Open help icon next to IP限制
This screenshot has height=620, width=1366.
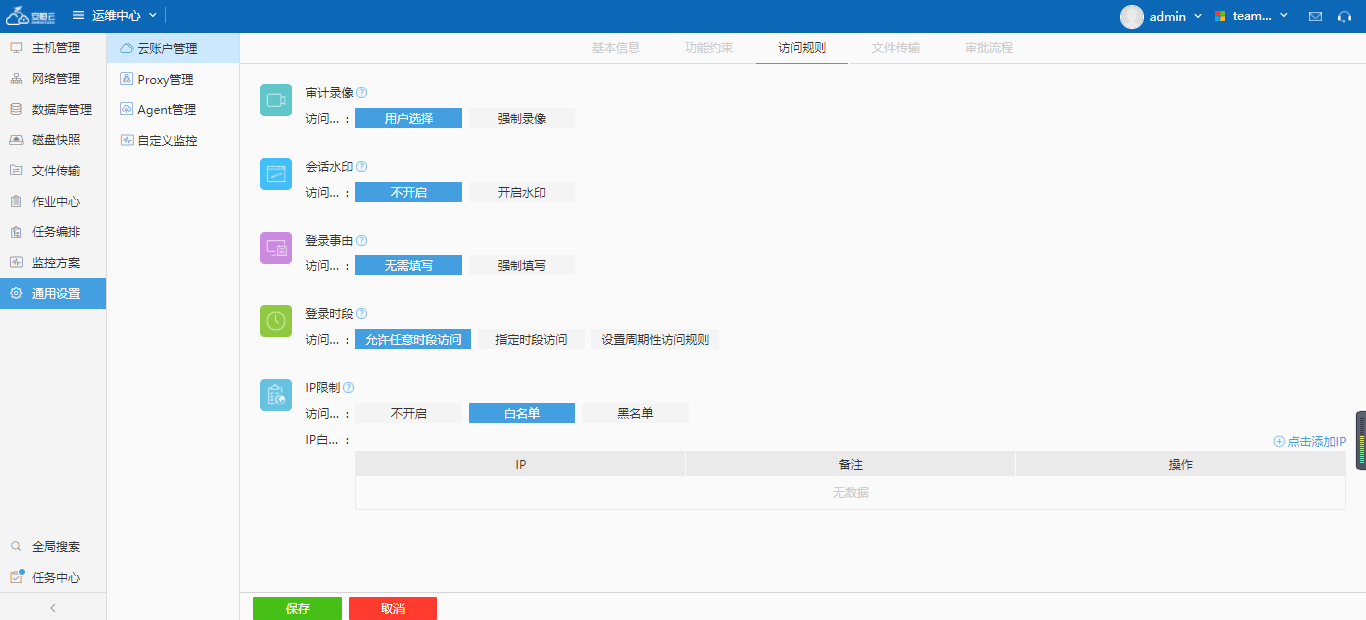(x=348, y=388)
